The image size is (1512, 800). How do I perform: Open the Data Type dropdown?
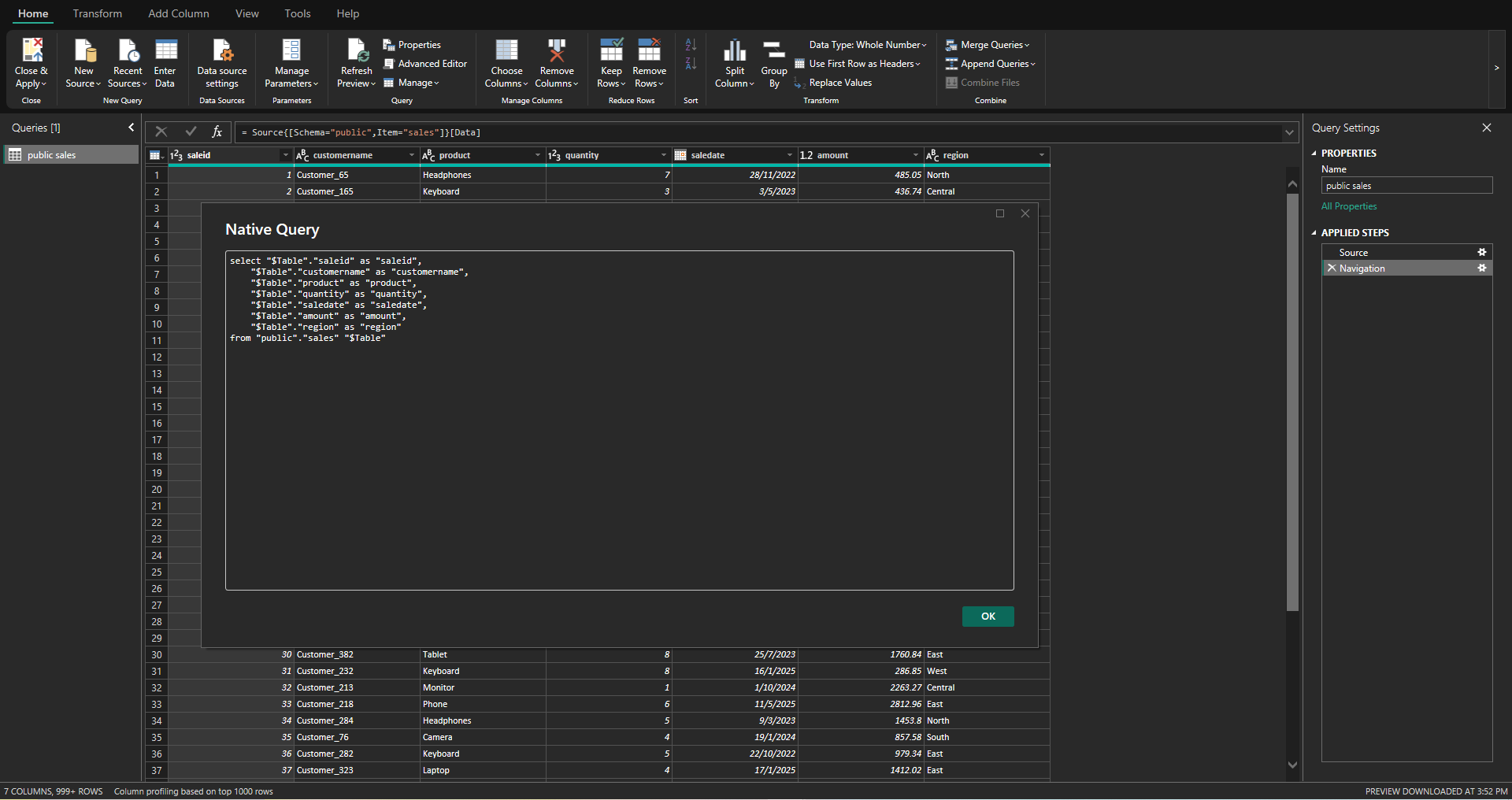(x=867, y=45)
